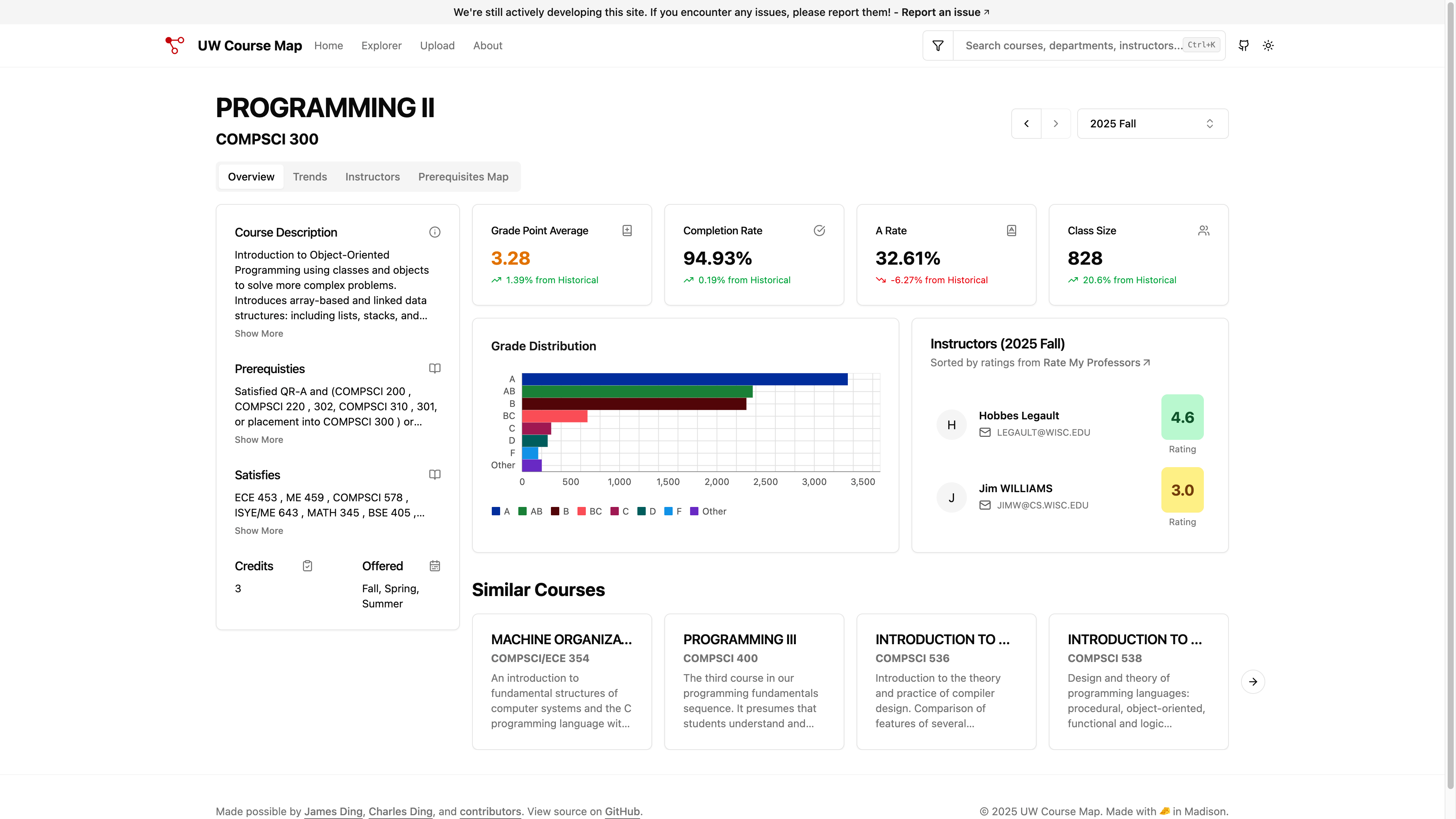Go to previous term with left chevron
The height and width of the screenshot is (819, 1456).
[x=1026, y=124]
